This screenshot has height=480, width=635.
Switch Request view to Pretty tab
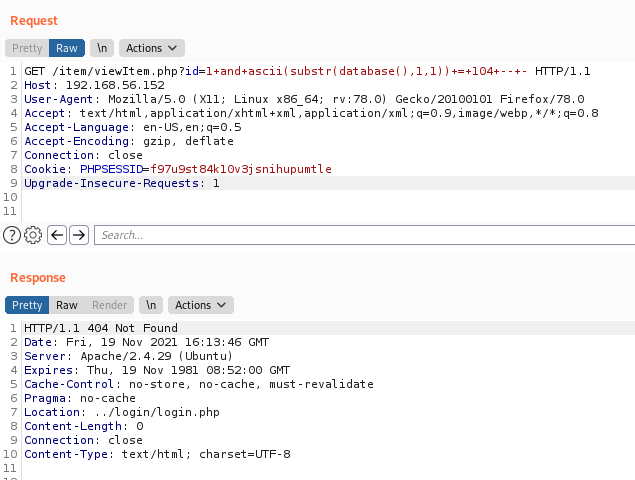[x=27, y=48]
